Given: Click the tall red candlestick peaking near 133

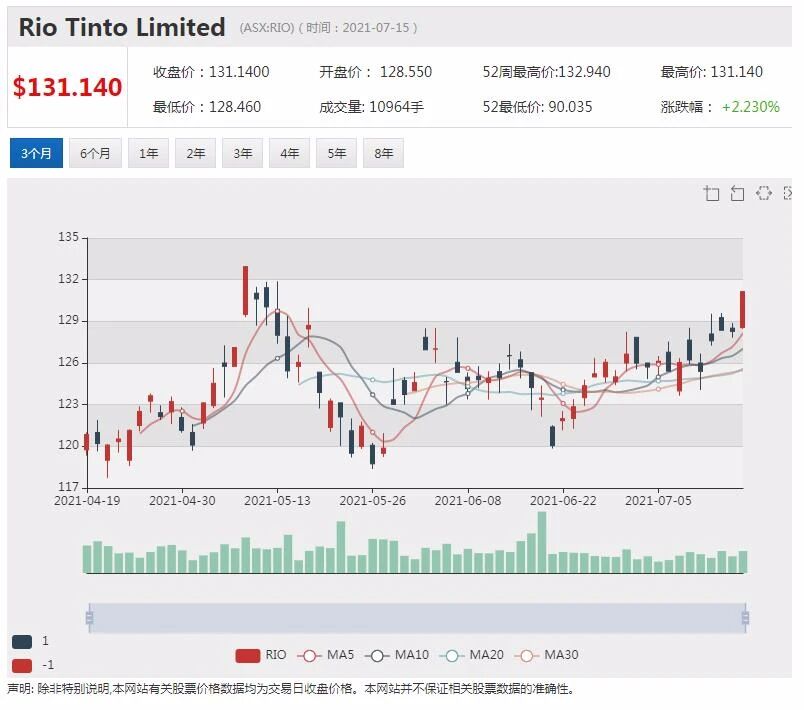Looking at the screenshot, I should (x=246, y=291).
